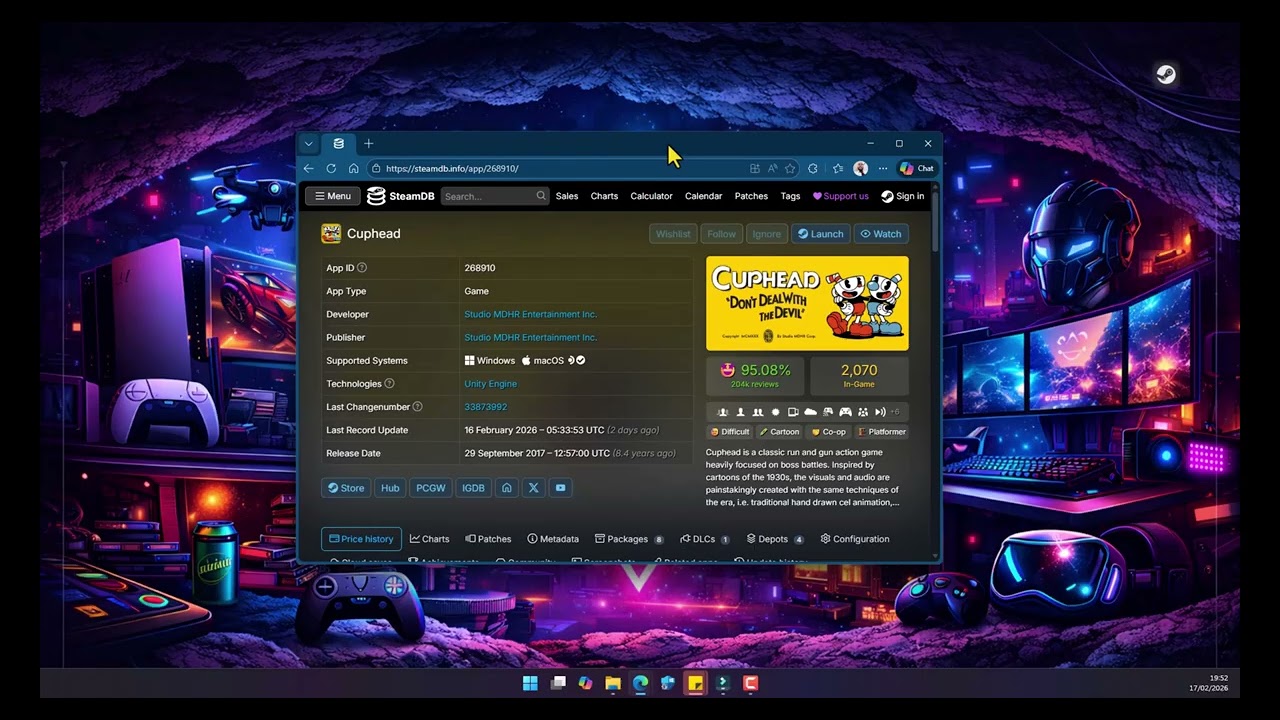Image resolution: width=1280 pixels, height=720 pixels.
Task: Select the Configuration tab
Action: (855, 539)
